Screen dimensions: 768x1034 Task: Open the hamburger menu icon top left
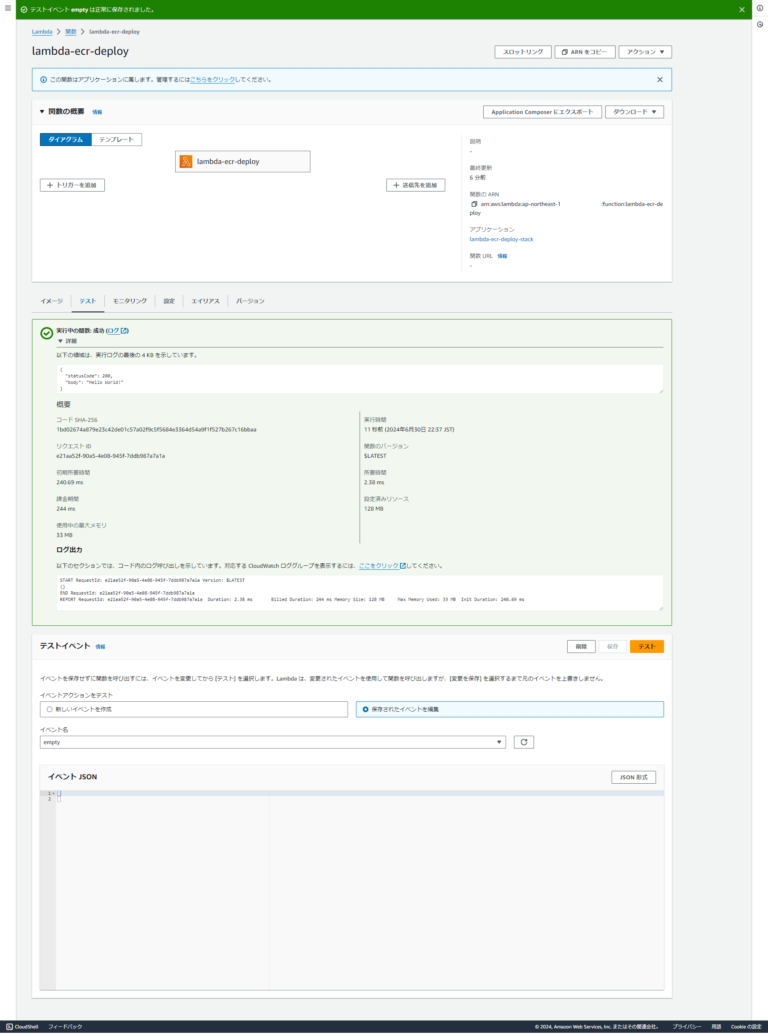click(10, 9)
